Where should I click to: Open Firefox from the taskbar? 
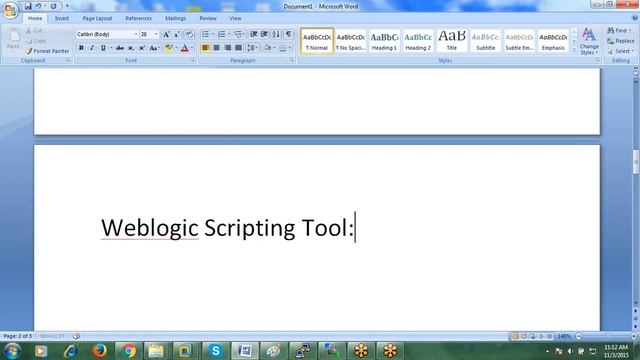click(x=99, y=351)
